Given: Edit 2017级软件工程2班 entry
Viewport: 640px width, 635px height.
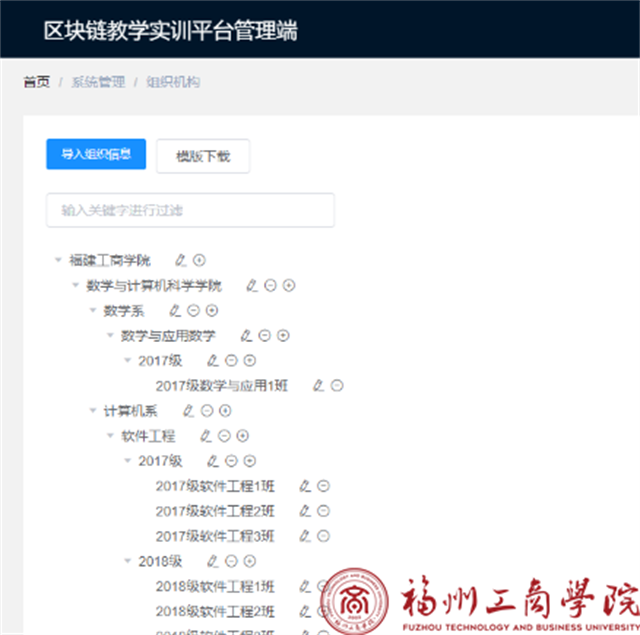Looking at the screenshot, I should point(305,511).
